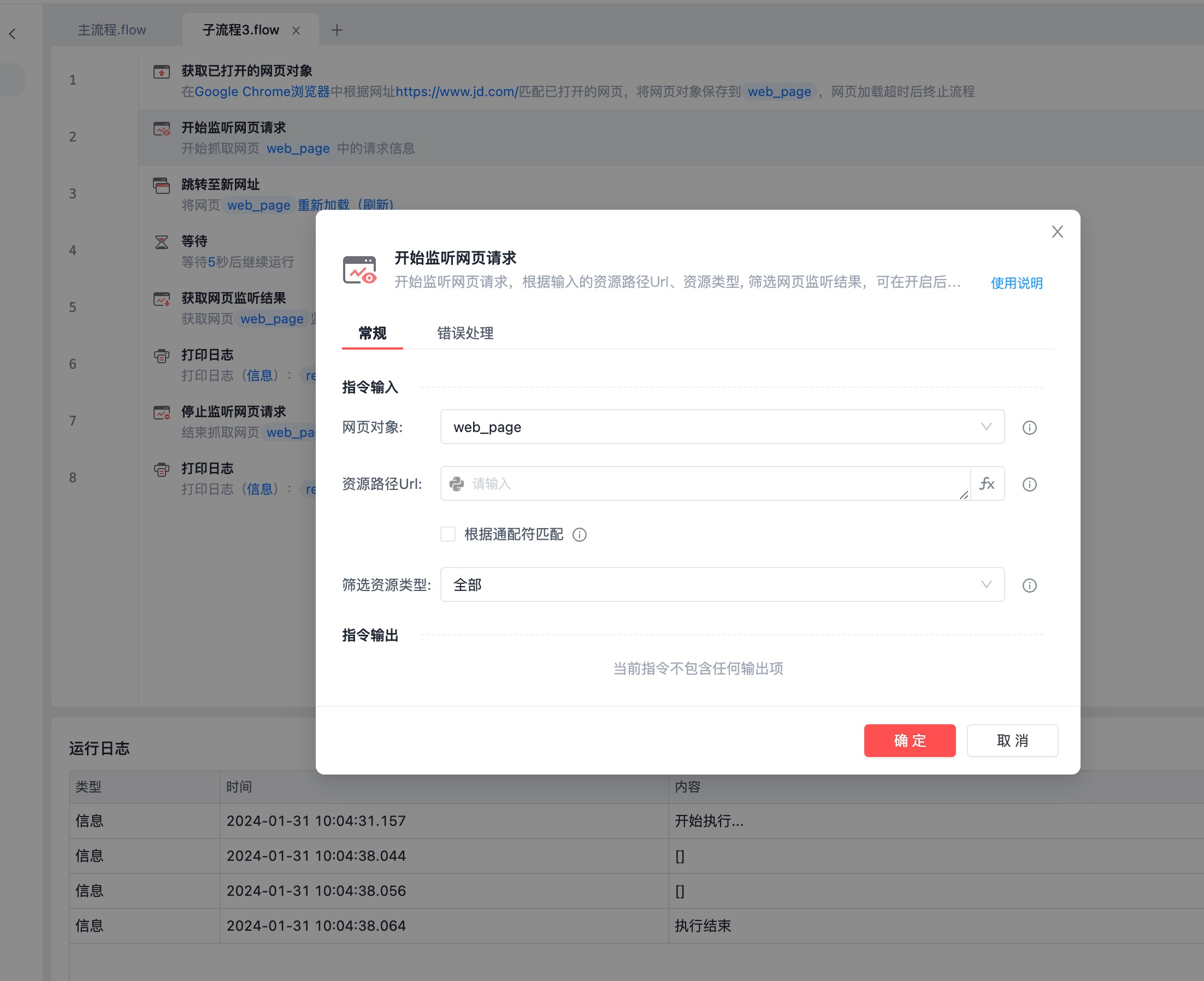Switch to 主流程.flow tab

[112, 30]
